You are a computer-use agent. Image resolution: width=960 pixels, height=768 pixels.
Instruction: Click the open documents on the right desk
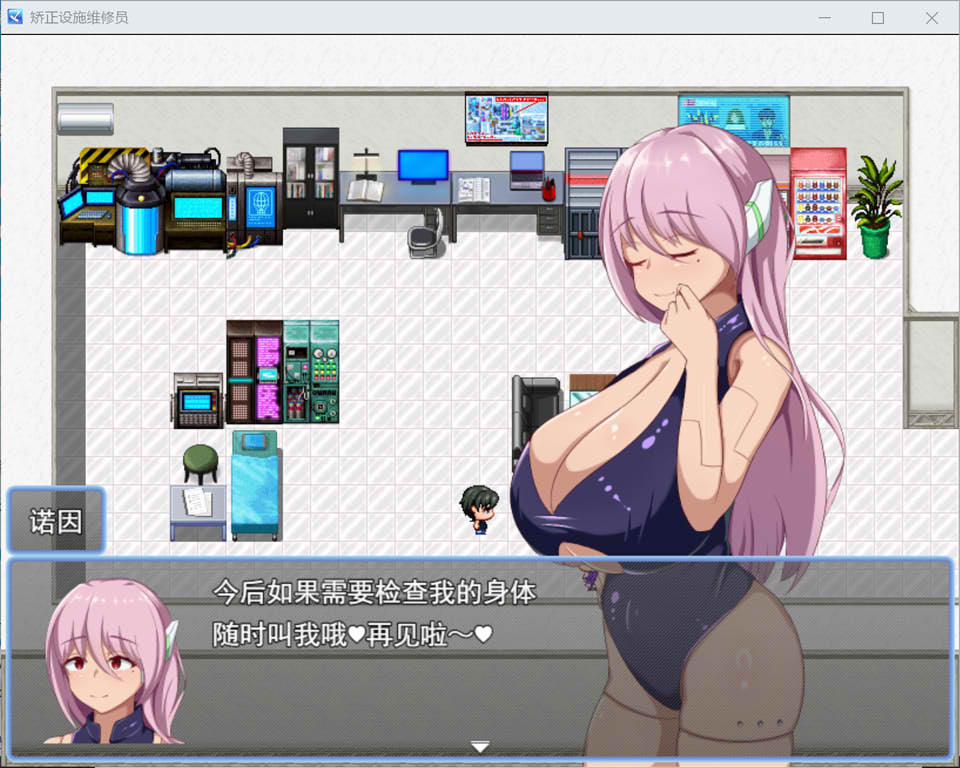(x=474, y=189)
